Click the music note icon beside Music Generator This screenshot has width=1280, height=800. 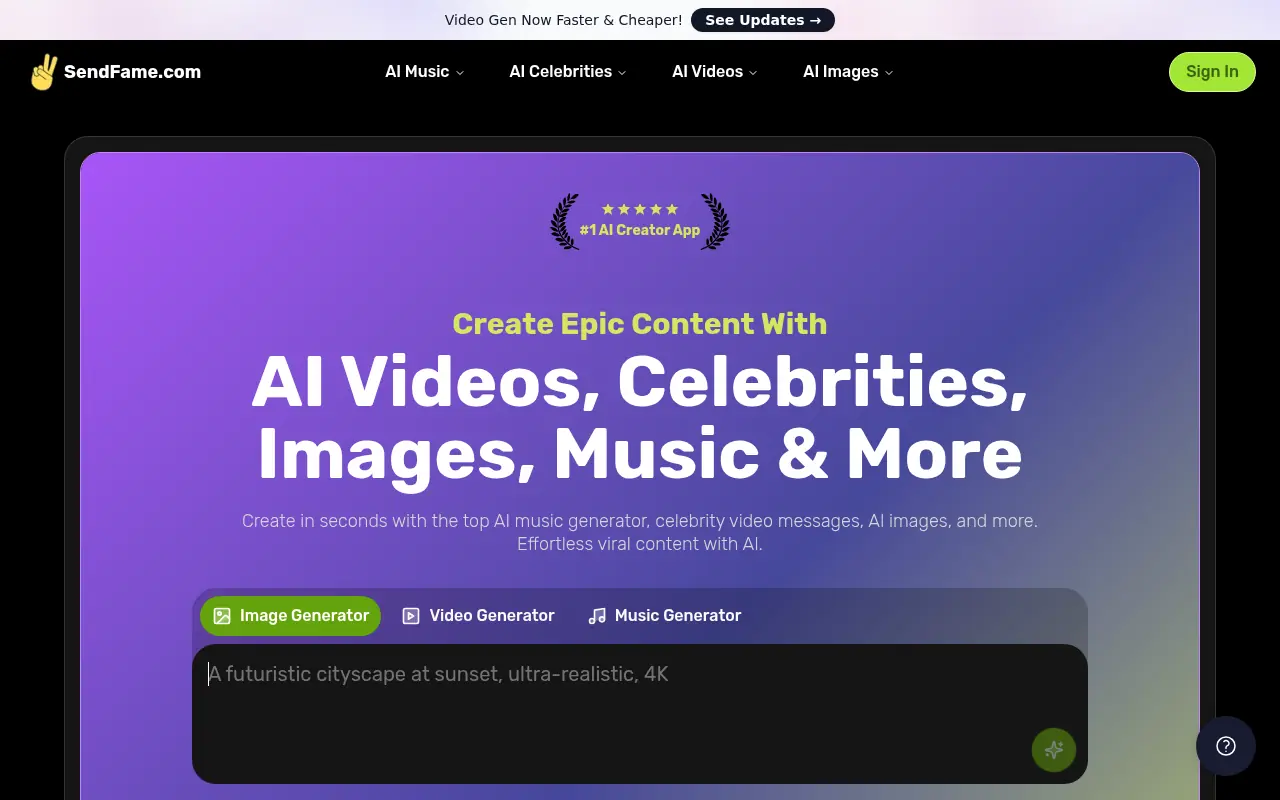[597, 615]
